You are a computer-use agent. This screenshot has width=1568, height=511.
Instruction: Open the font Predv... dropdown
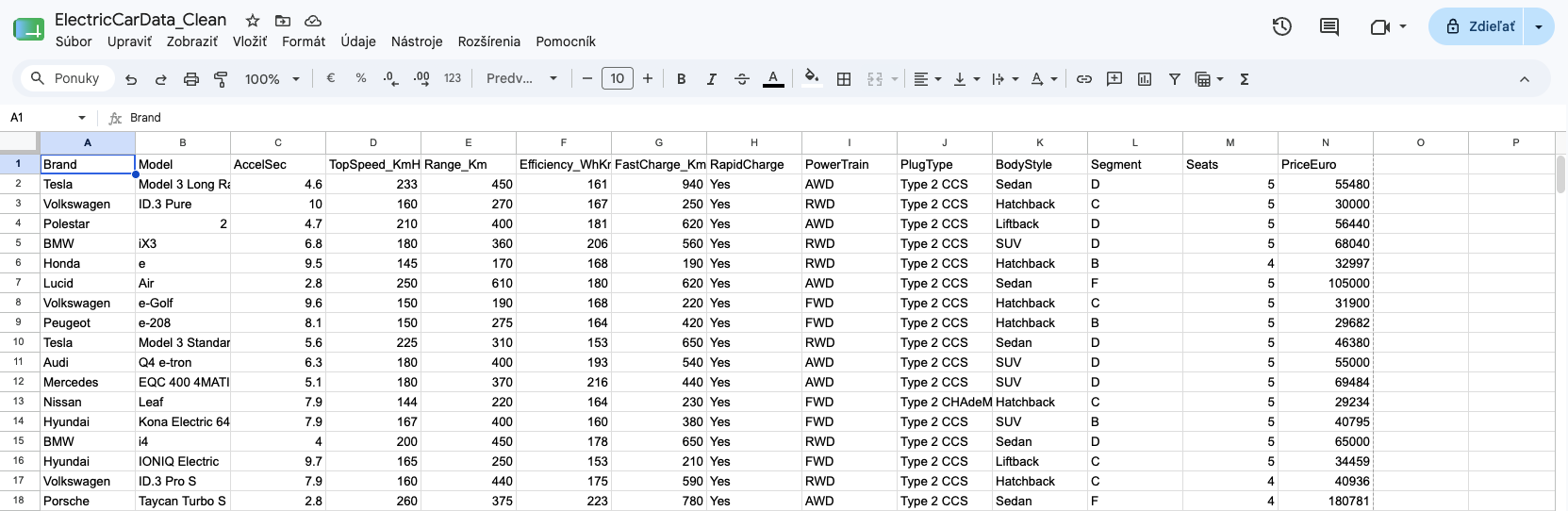point(522,78)
